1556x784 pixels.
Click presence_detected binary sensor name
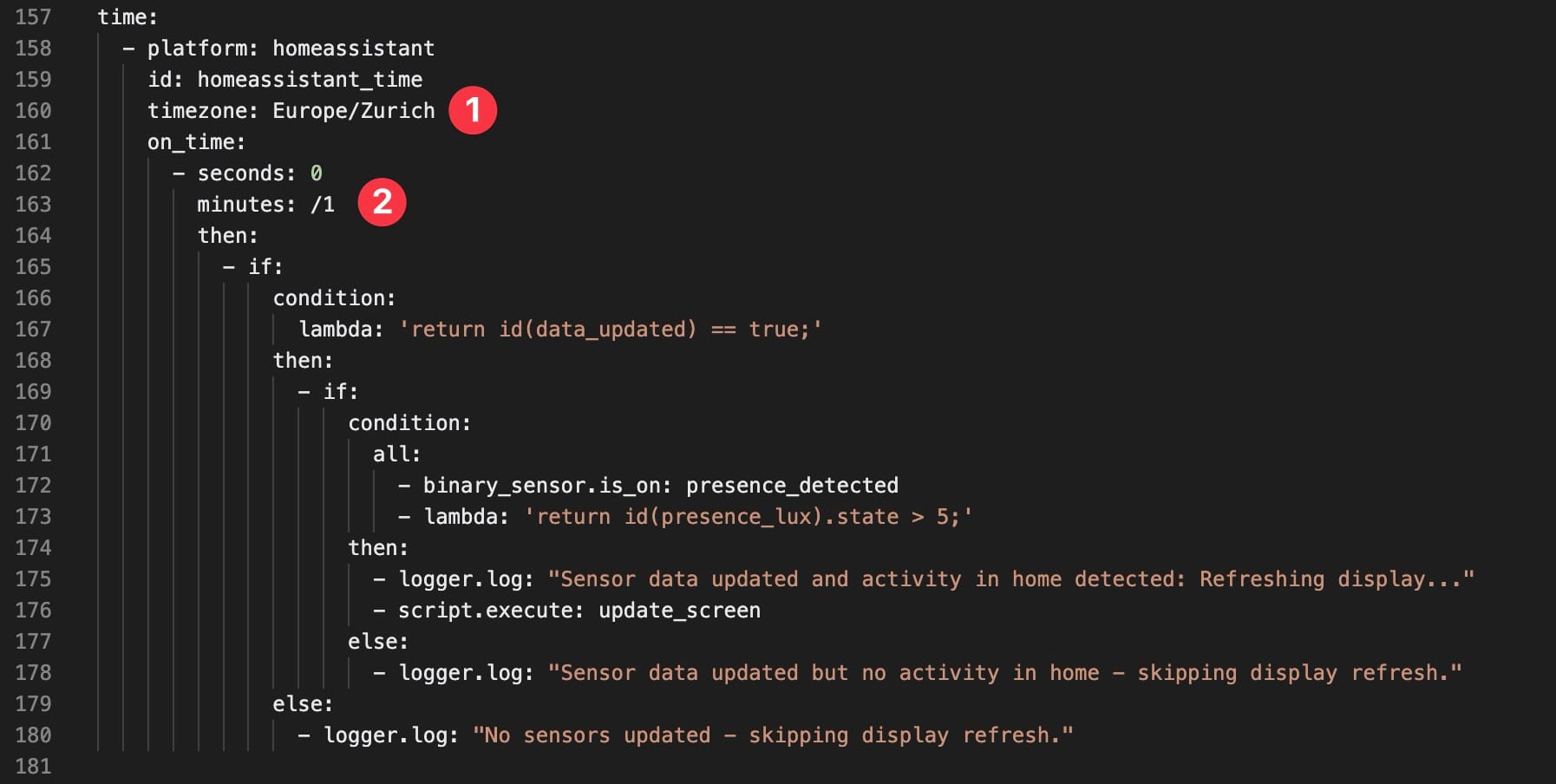[x=792, y=486]
